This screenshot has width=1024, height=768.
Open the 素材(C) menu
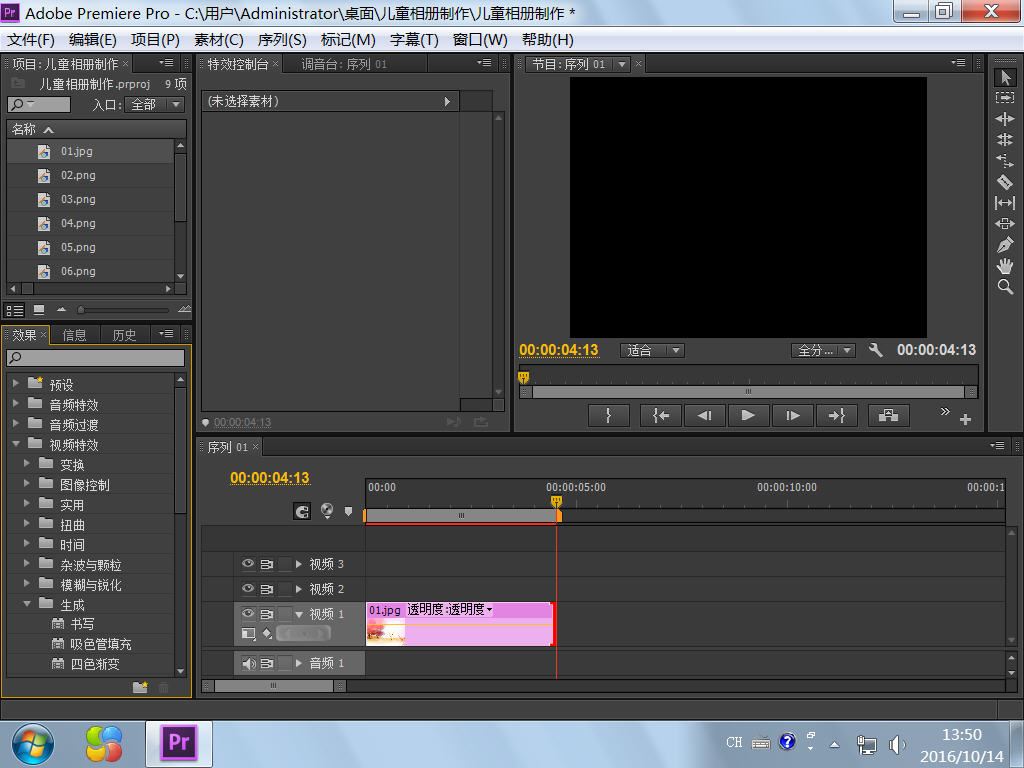click(x=219, y=40)
